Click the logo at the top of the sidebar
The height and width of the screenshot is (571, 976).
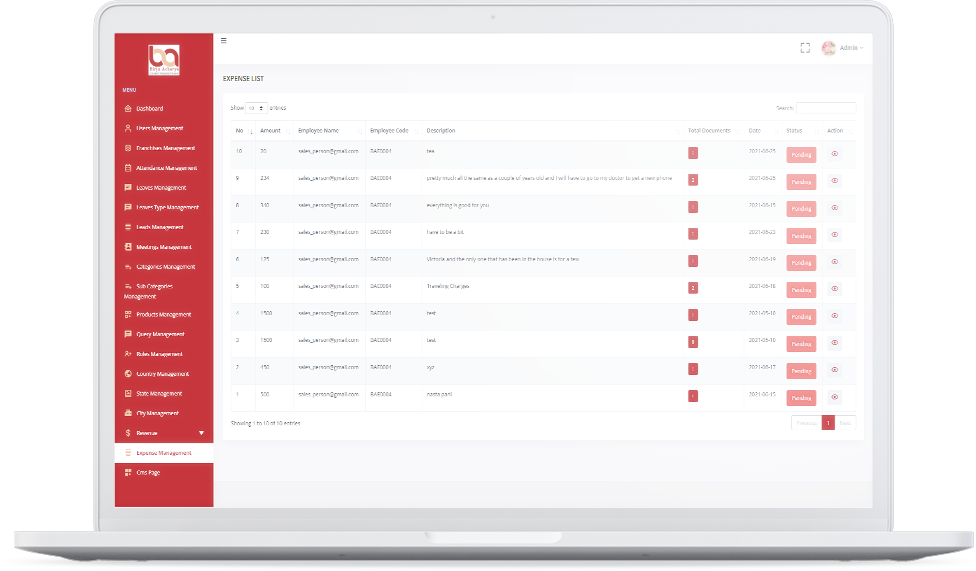[164, 60]
